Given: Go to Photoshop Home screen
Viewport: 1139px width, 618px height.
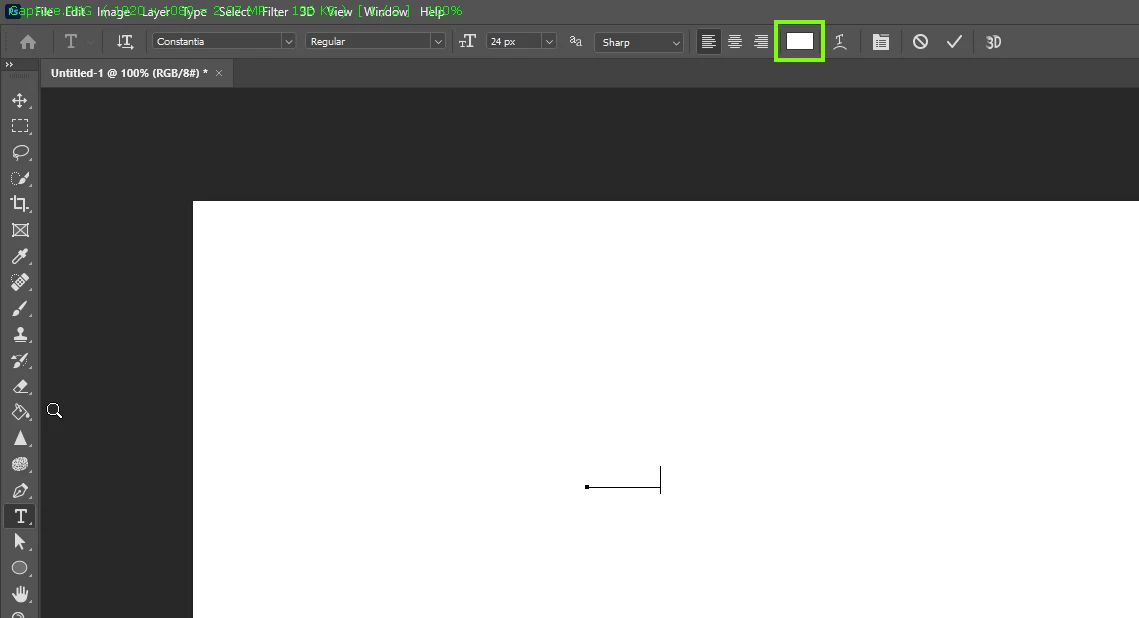Looking at the screenshot, I should pyautogui.click(x=28, y=42).
